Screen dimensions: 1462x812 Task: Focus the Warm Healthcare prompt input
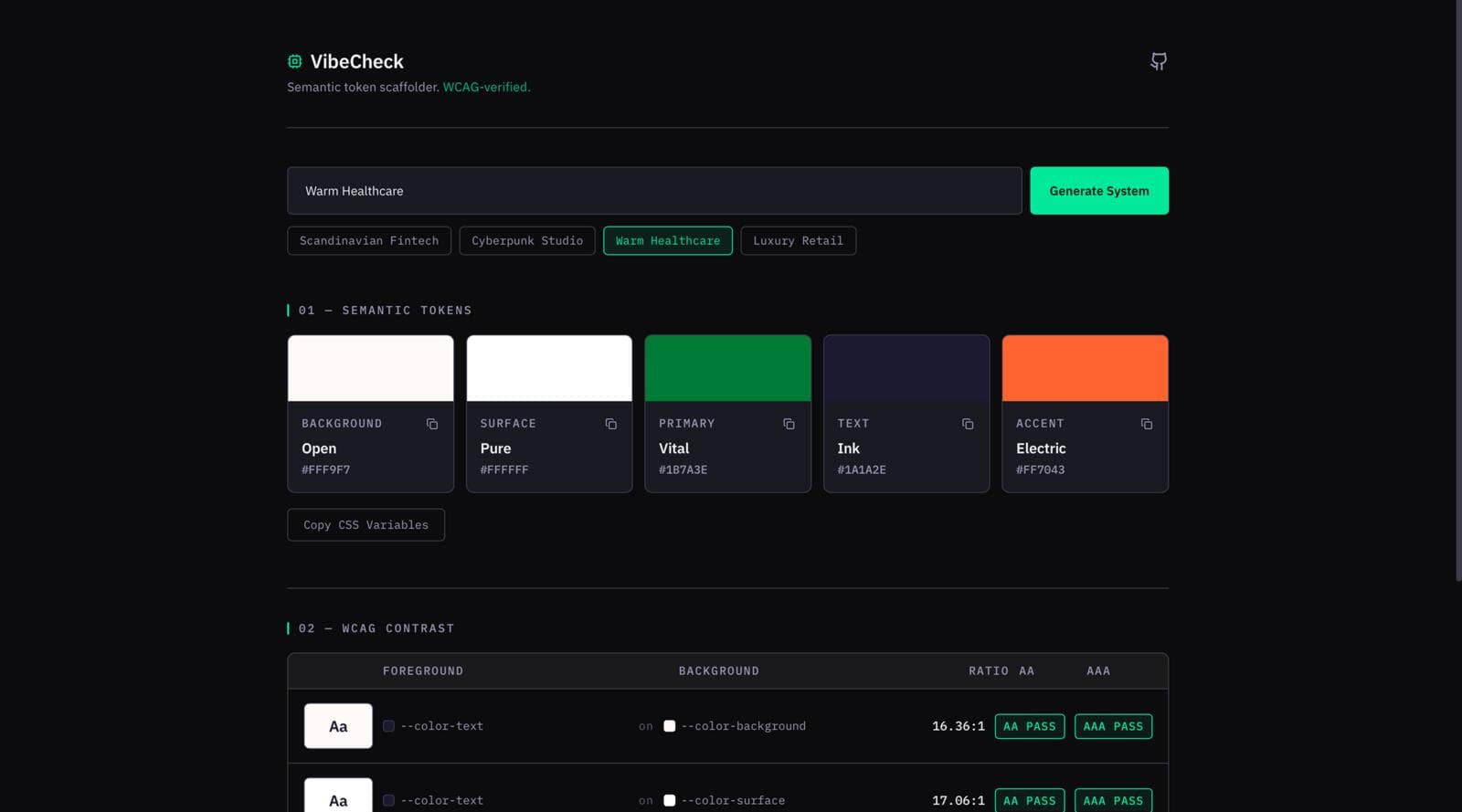click(654, 191)
